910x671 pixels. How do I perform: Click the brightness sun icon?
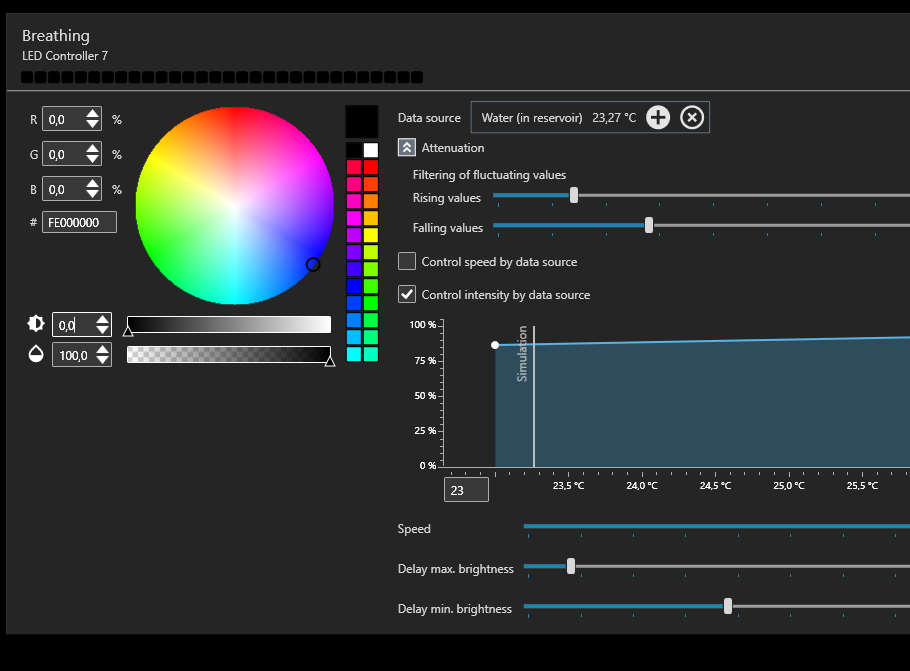tap(36, 324)
